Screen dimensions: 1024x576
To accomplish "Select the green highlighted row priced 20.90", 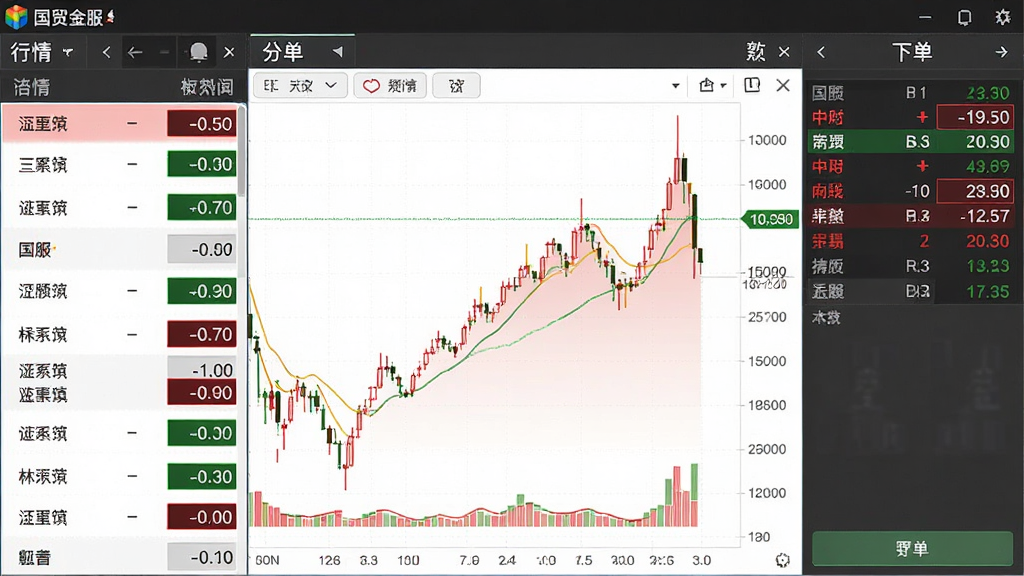I will 910,142.
